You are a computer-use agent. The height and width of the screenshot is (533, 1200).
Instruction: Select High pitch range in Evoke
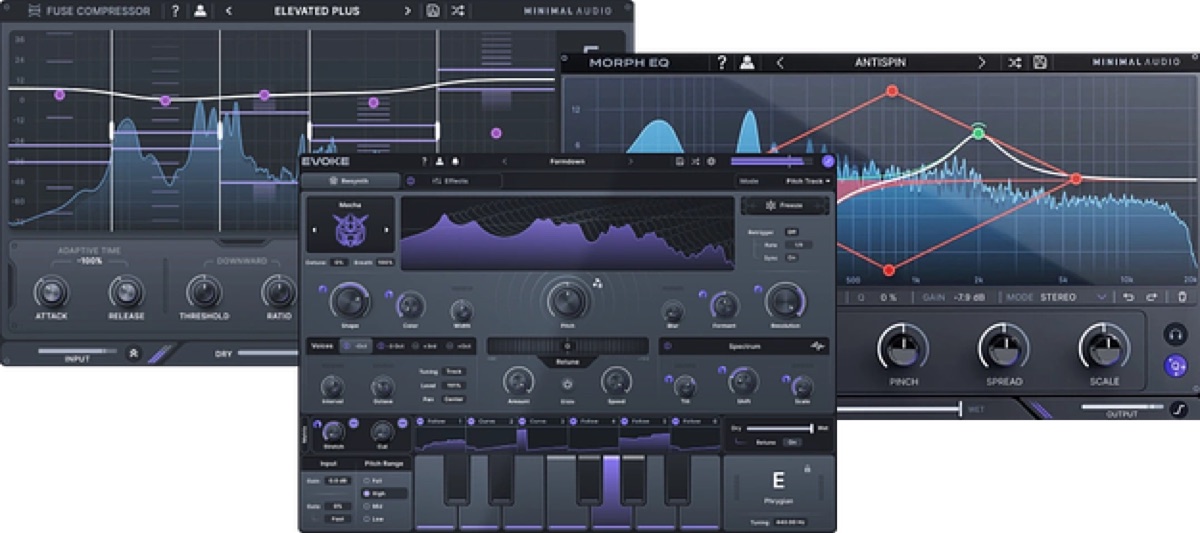click(x=384, y=493)
